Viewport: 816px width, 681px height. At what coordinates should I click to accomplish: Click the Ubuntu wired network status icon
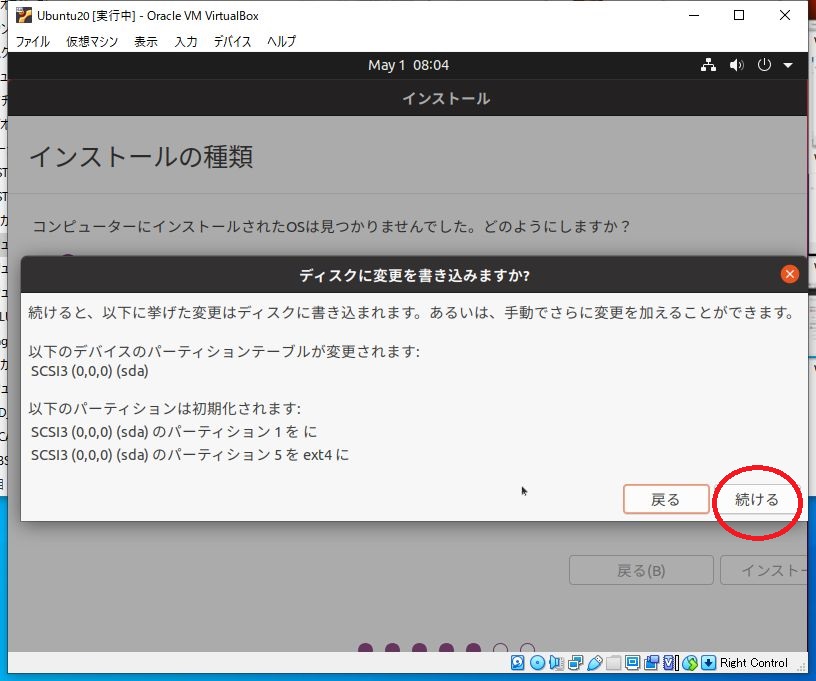click(x=708, y=65)
